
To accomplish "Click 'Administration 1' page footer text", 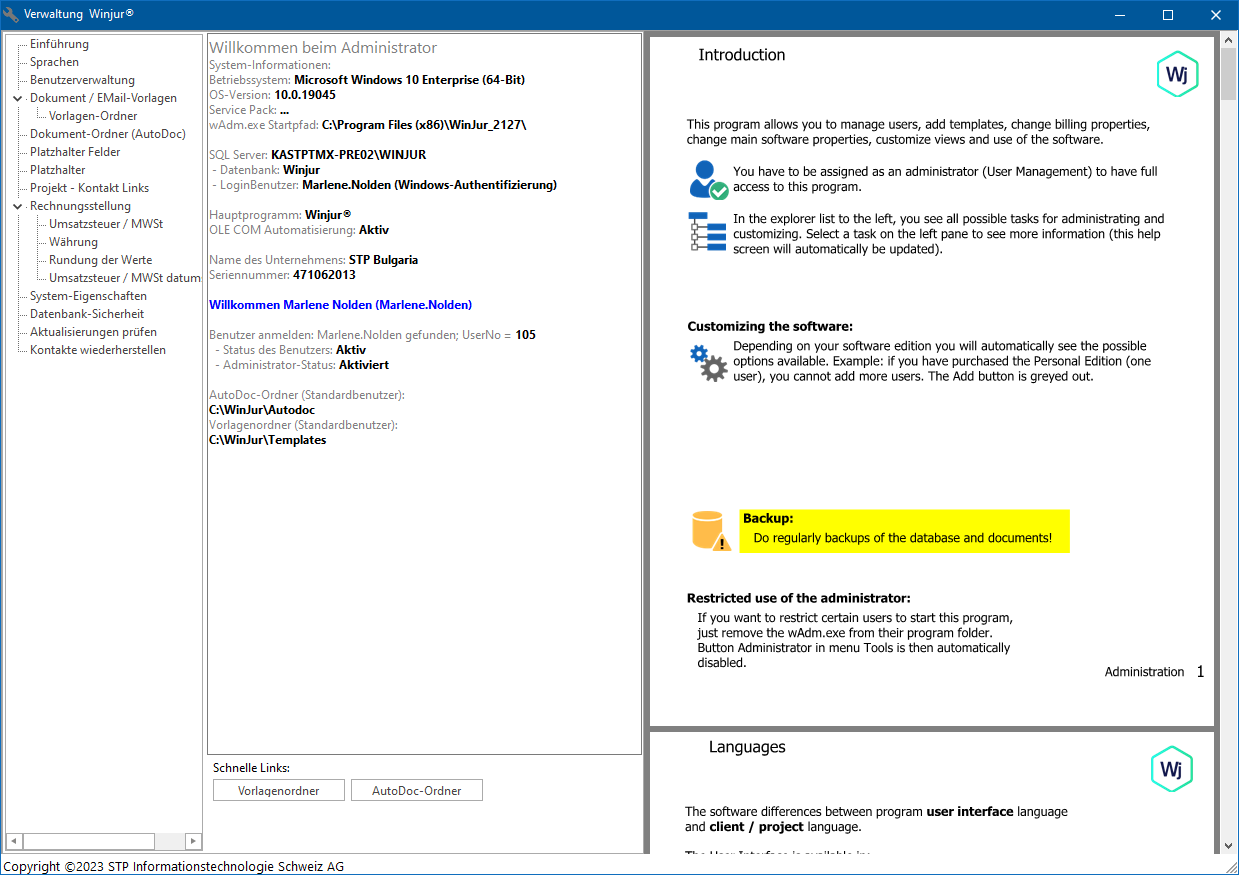I will [x=1155, y=672].
